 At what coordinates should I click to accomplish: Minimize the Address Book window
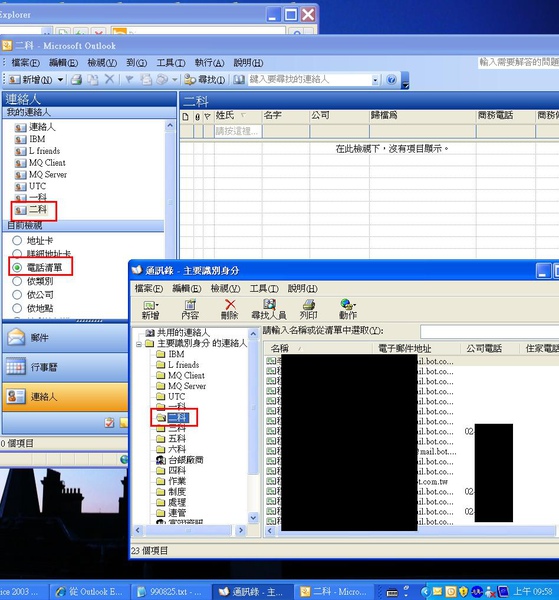pyautogui.click(x=543, y=271)
